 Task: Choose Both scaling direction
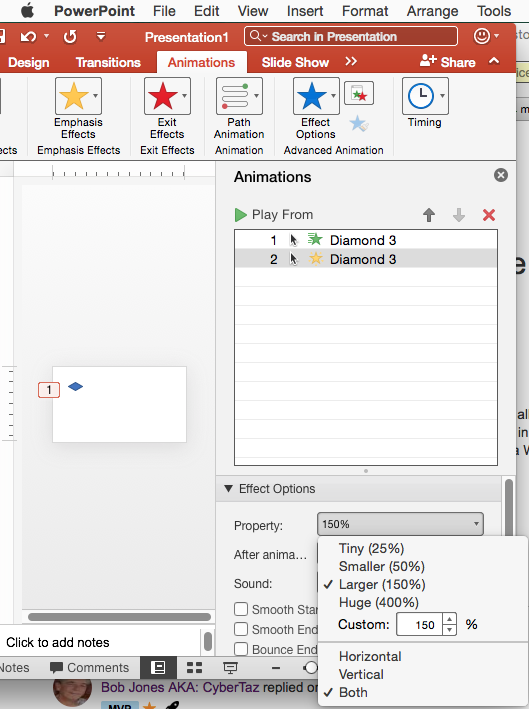353,693
